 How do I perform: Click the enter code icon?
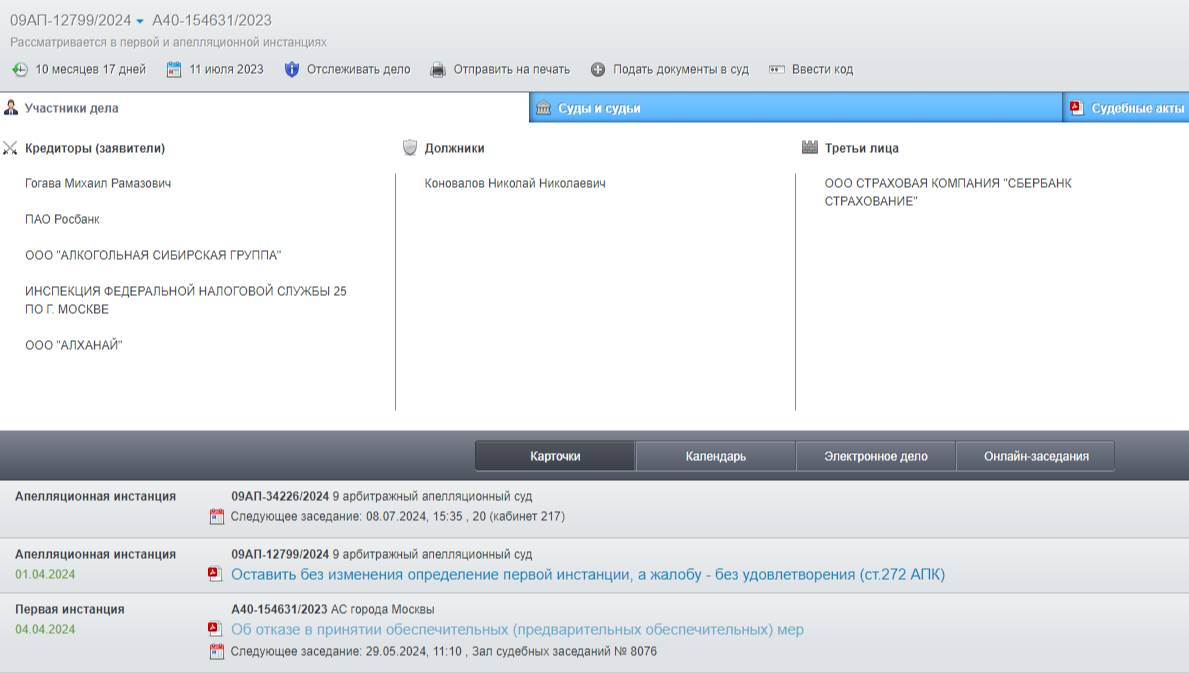[x=777, y=70]
